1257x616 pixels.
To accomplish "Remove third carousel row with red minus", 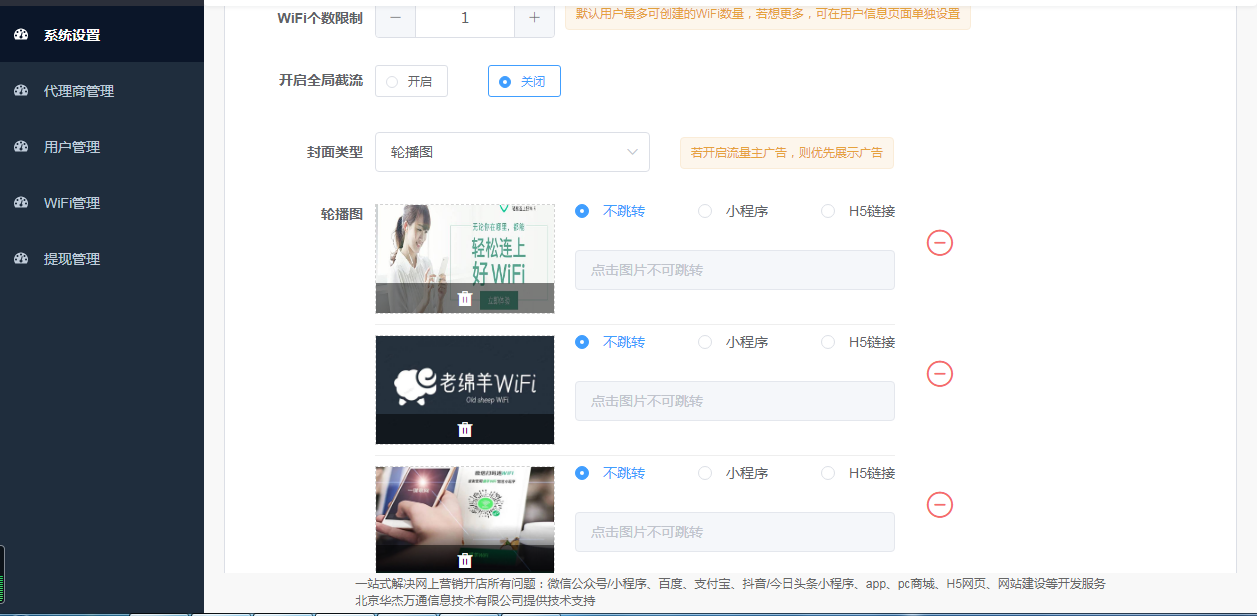I will point(940,505).
